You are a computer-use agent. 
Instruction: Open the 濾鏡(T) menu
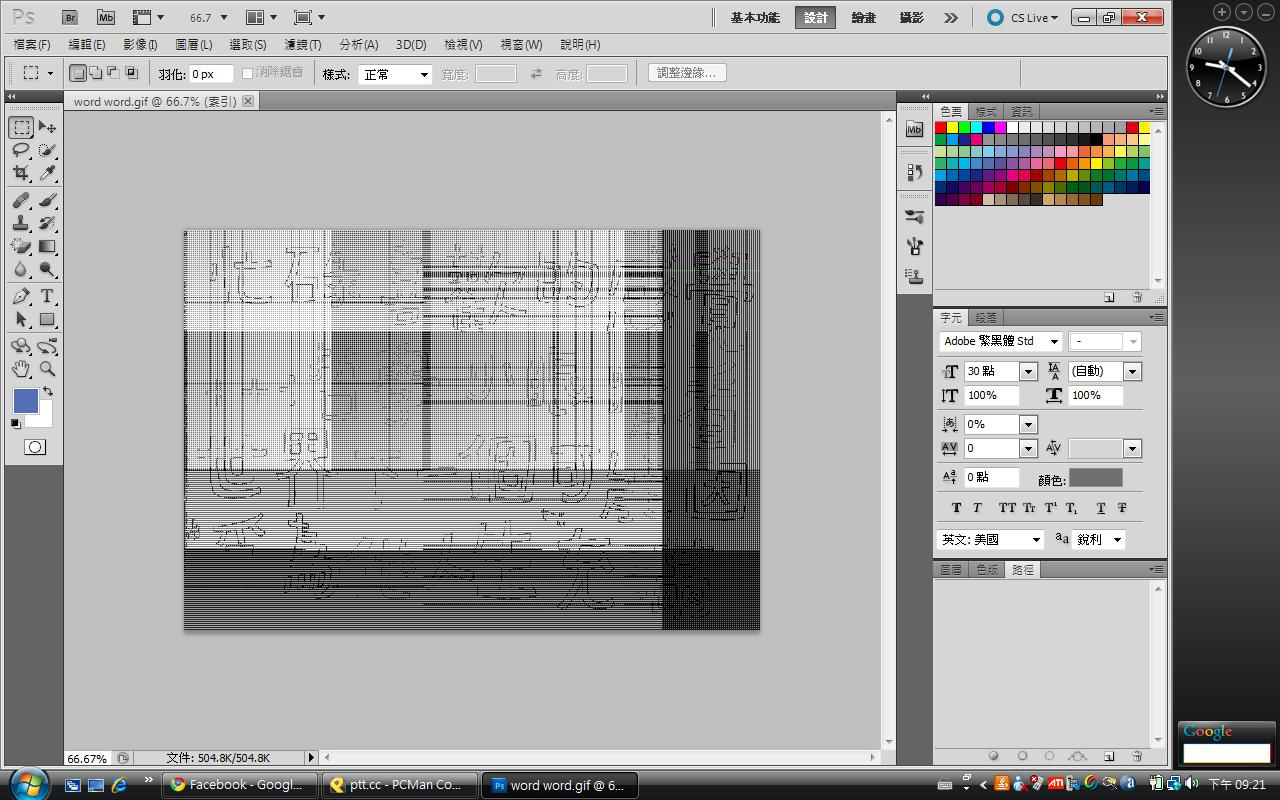(x=303, y=45)
